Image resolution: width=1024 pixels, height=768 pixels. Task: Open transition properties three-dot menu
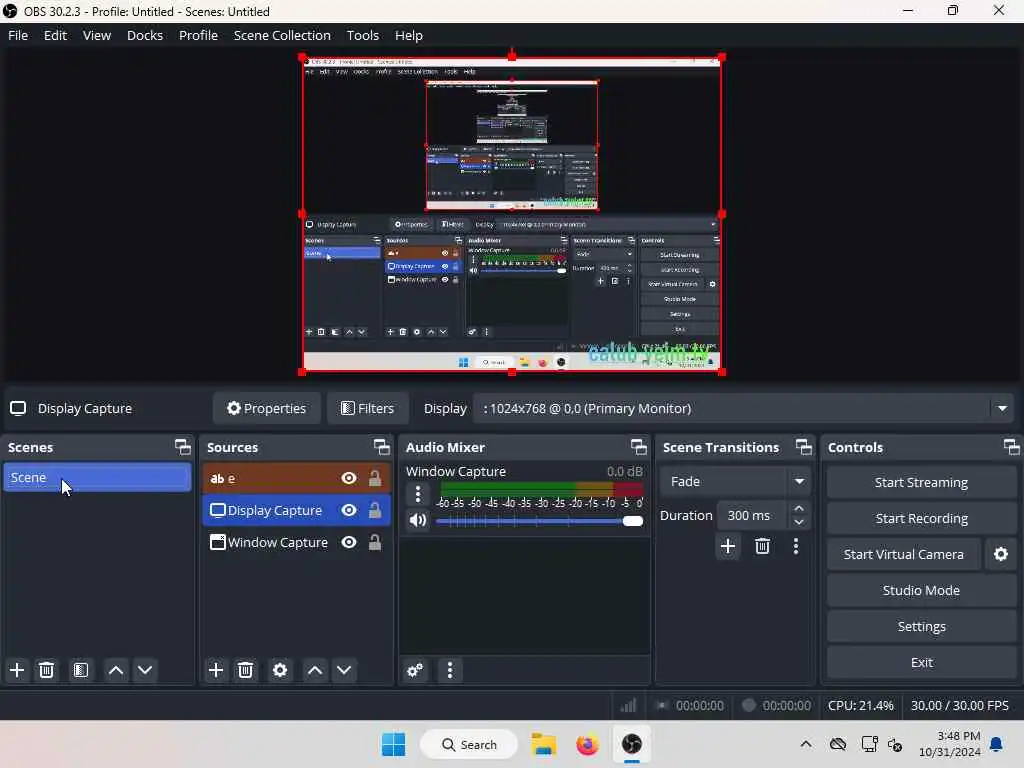(795, 546)
